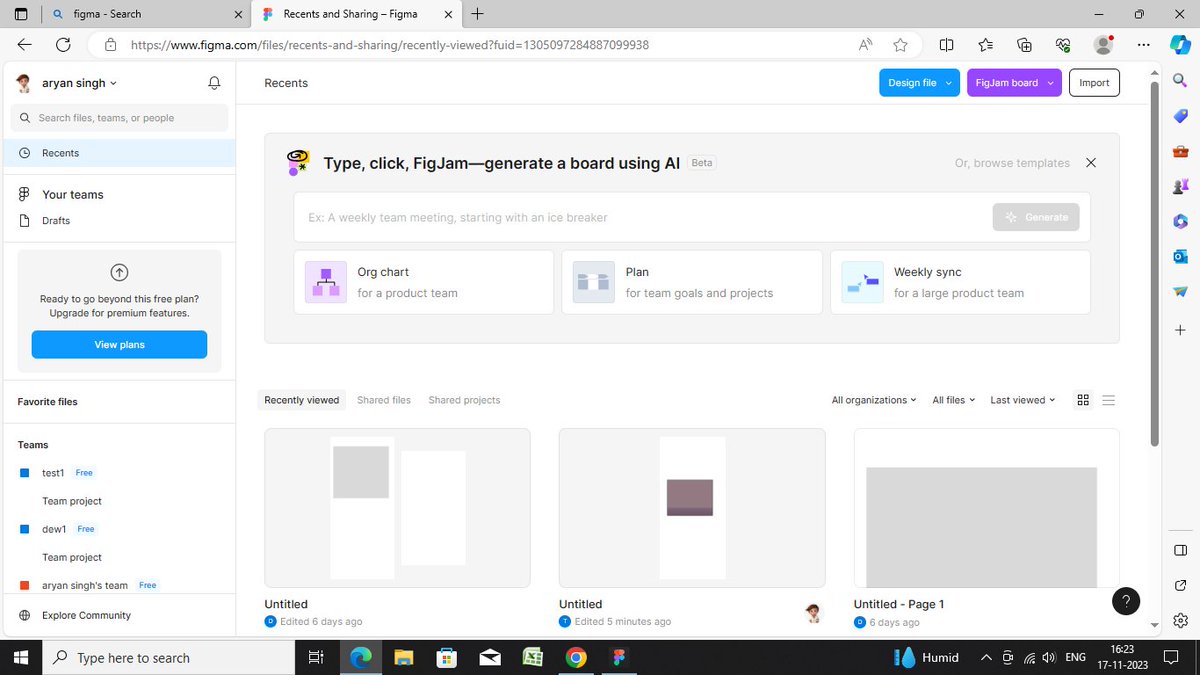Open Windows Start menu
This screenshot has height=675, width=1200.
(22, 658)
